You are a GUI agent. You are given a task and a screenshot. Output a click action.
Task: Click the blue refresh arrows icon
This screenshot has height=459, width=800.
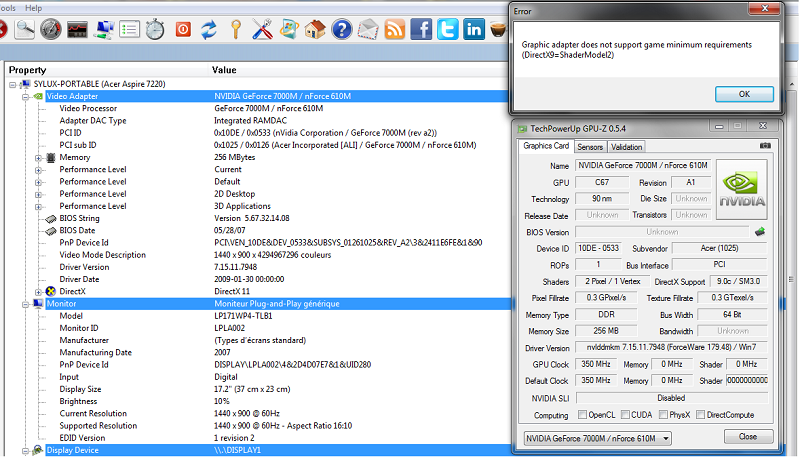click(209, 30)
